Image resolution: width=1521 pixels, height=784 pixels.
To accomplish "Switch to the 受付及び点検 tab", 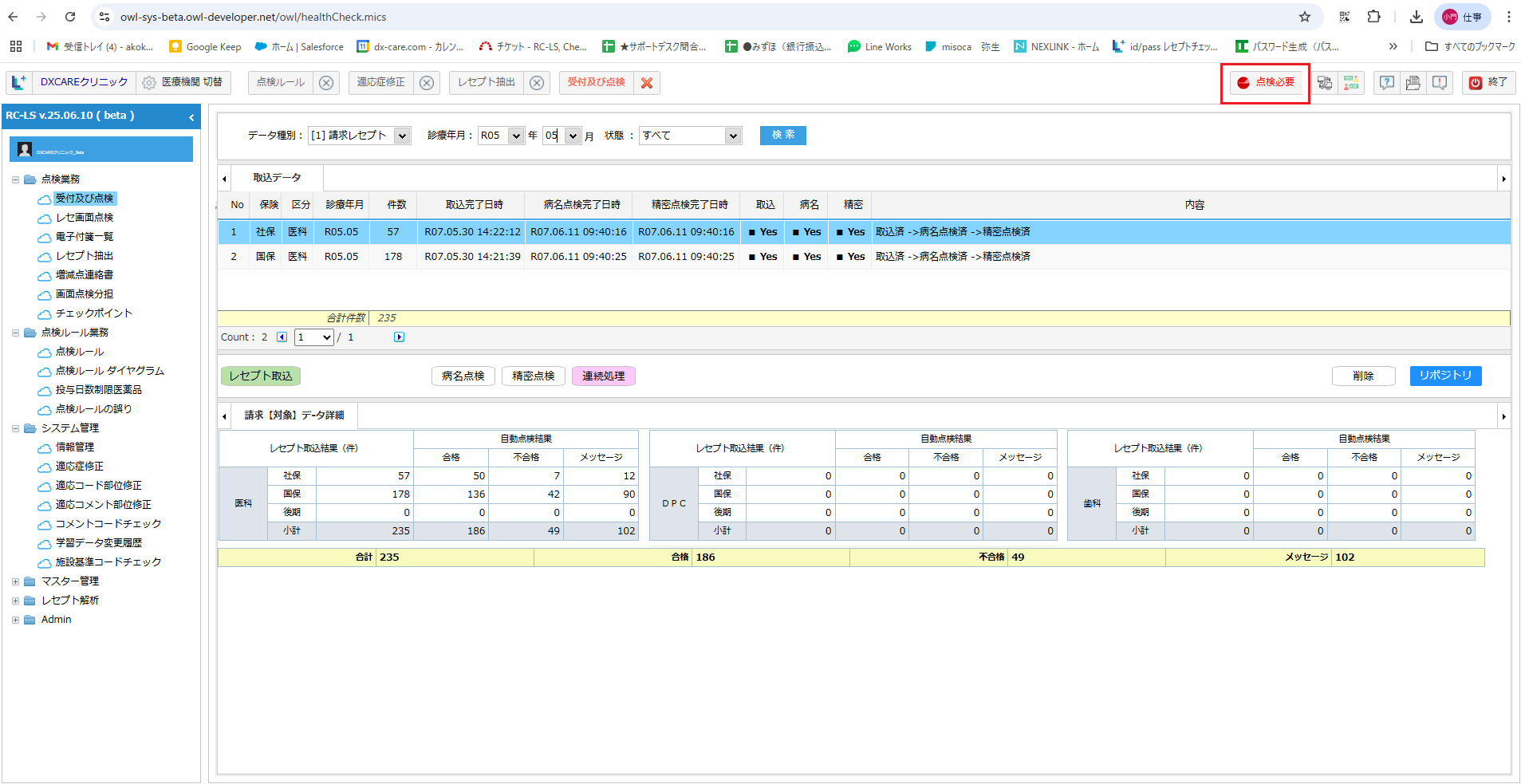I will pyautogui.click(x=597, y=82).
